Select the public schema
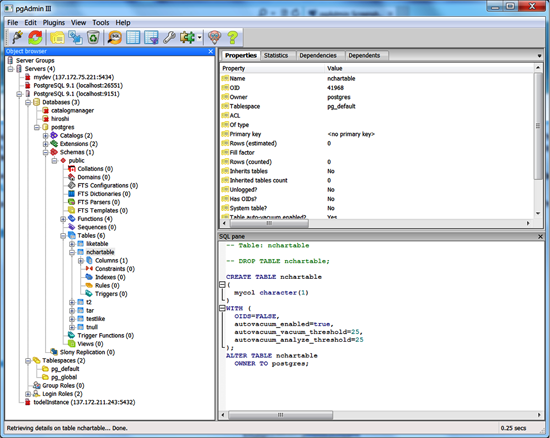The width and height of the screenshot is (550, 438). 76,161
